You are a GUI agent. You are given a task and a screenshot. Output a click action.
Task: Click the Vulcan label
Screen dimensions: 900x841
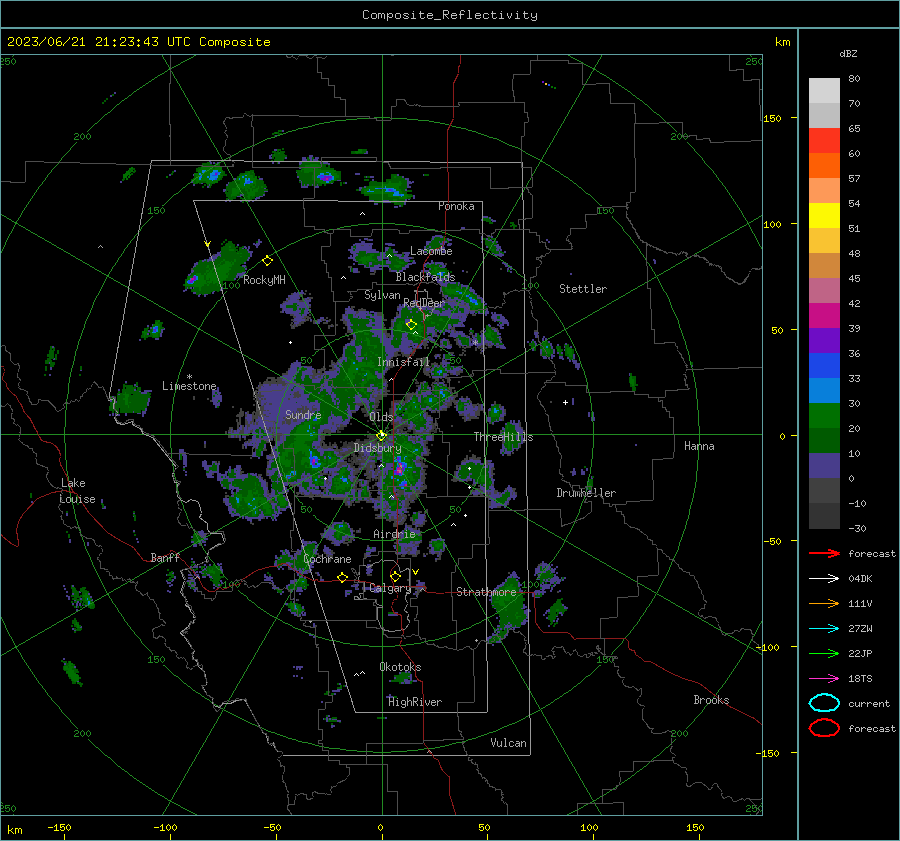[508, 743]
